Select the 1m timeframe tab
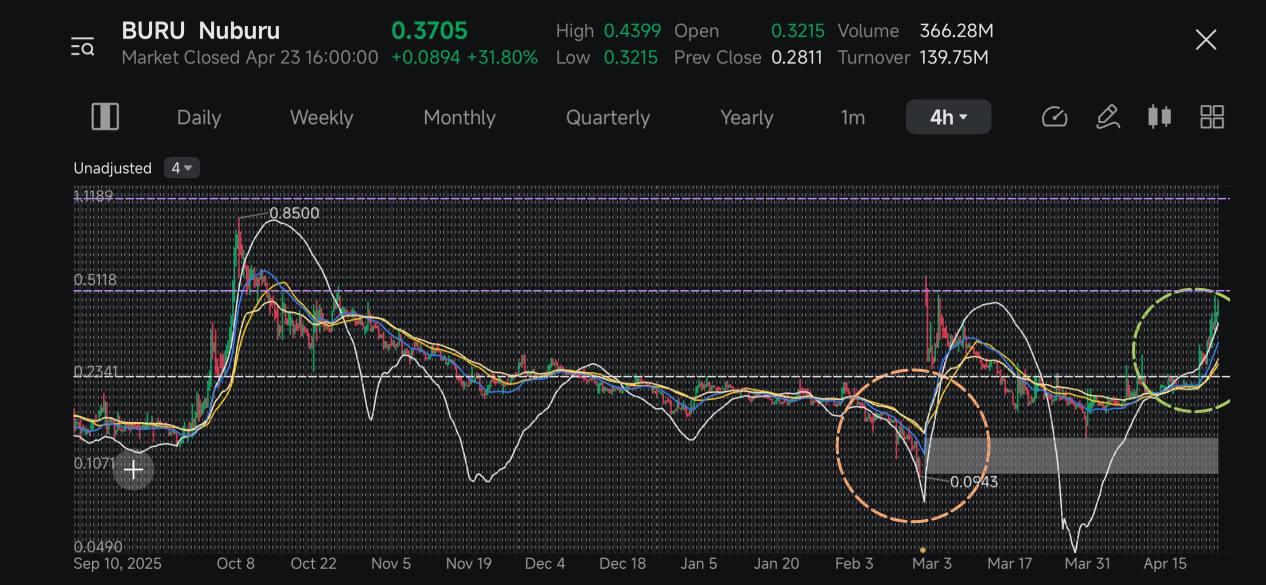This screenshot has width=1266, height=585. [853, 117]
